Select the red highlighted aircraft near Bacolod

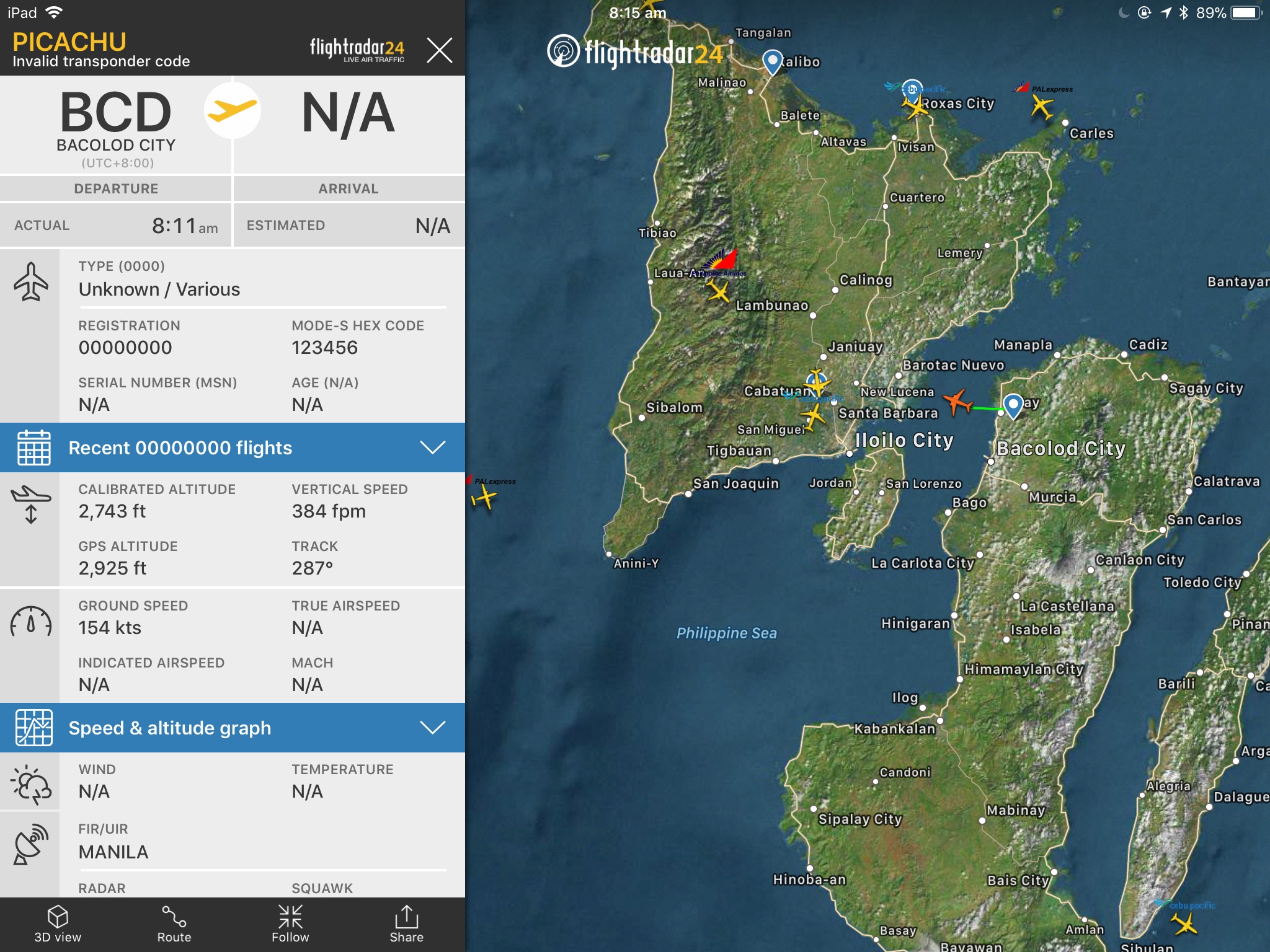958,402
